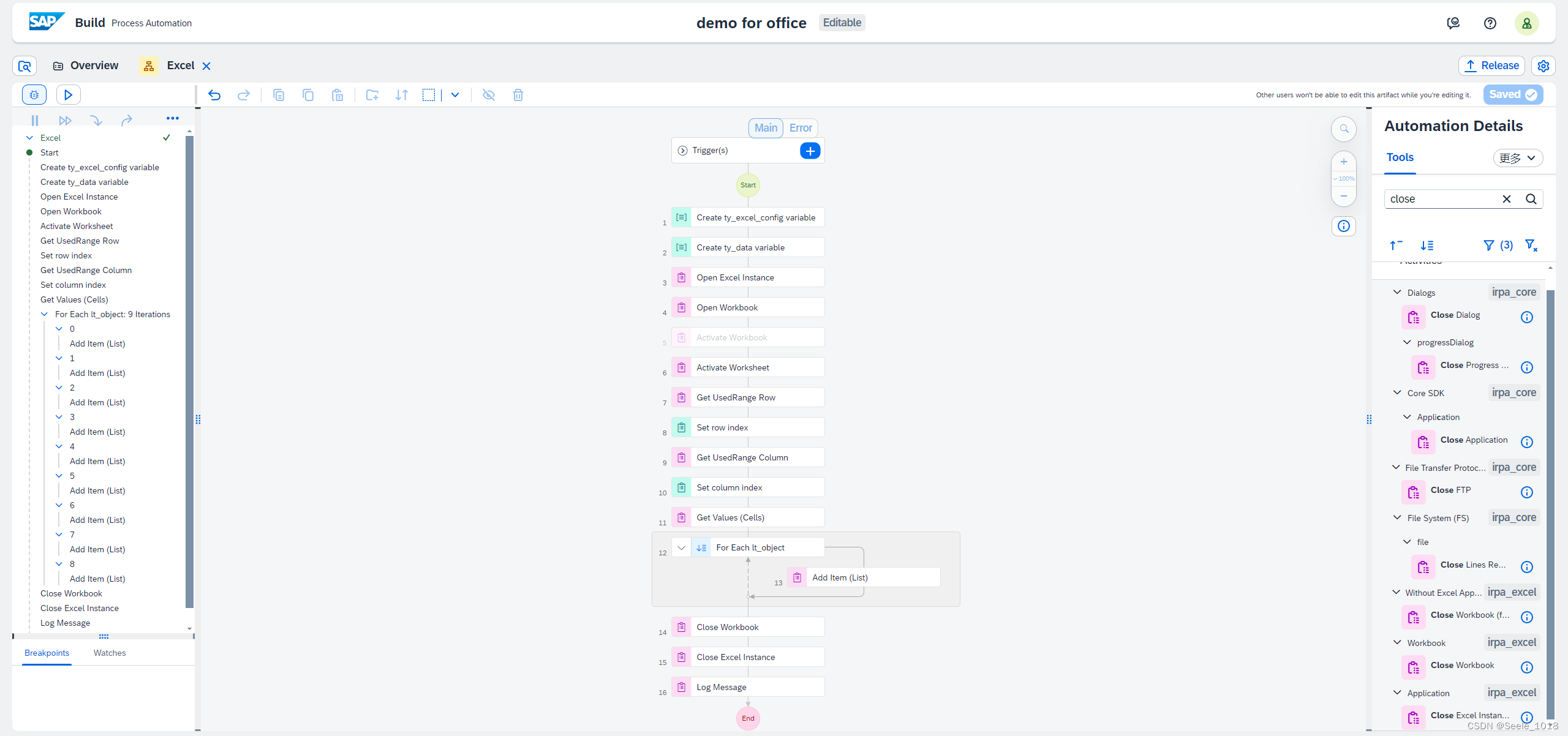Show info for Close Dialog activity
This screenshot has width=1568, height=736.
[x=1527, y=317]
